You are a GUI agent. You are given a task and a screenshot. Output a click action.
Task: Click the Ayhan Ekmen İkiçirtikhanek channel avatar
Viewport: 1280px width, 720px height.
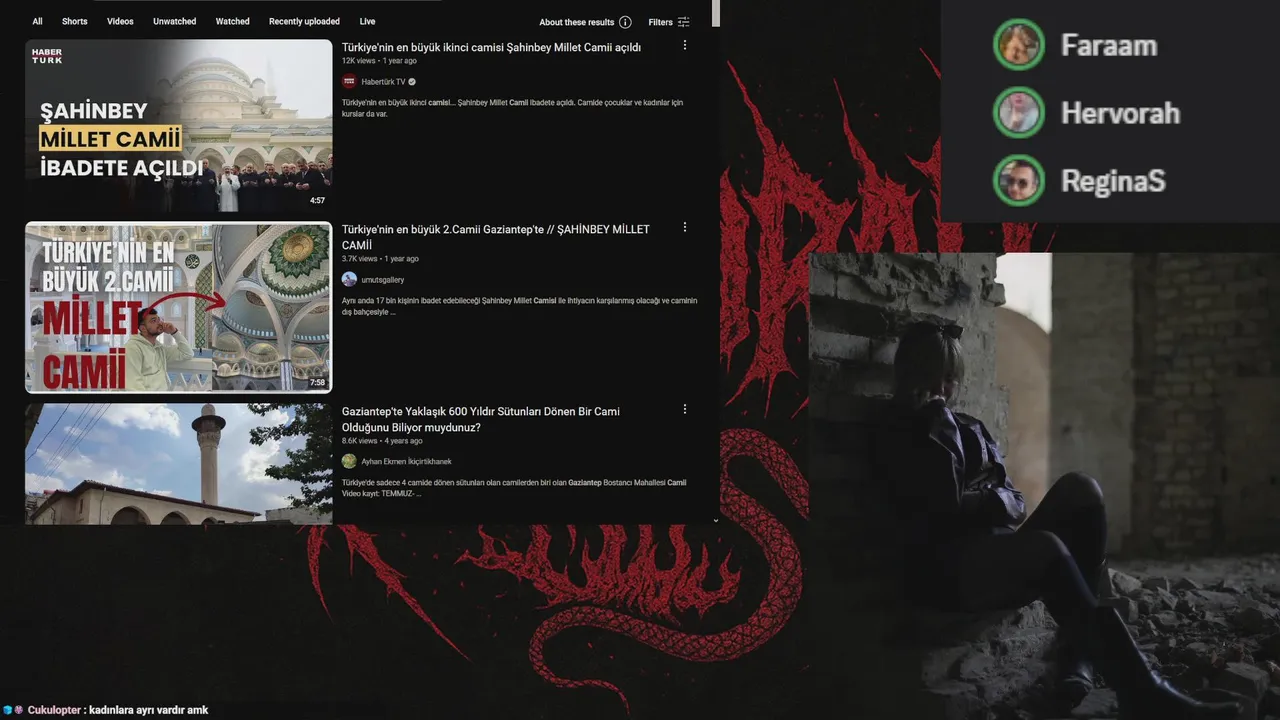point(349,461)
